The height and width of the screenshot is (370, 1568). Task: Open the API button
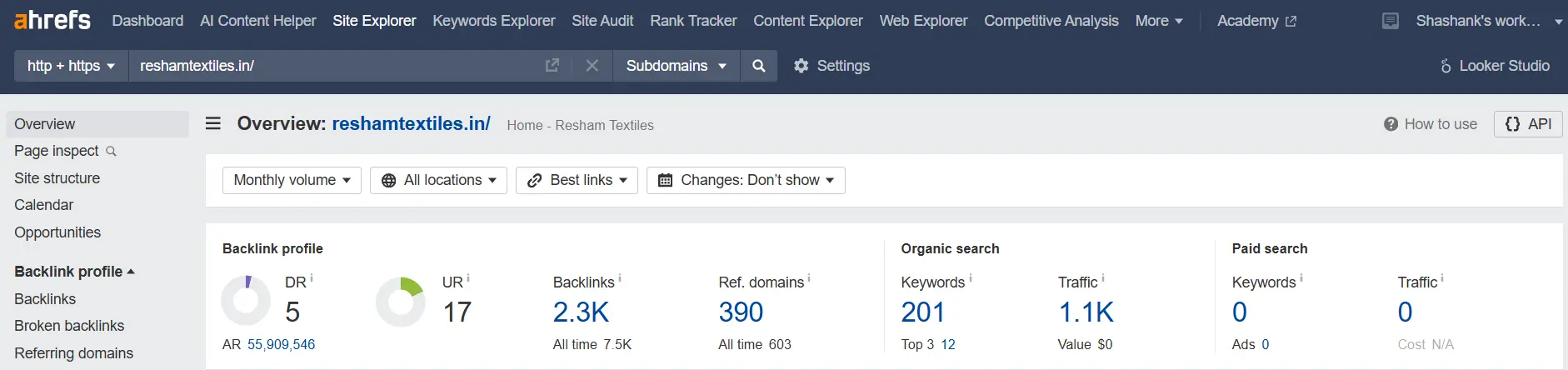[x=1528, y=124]
